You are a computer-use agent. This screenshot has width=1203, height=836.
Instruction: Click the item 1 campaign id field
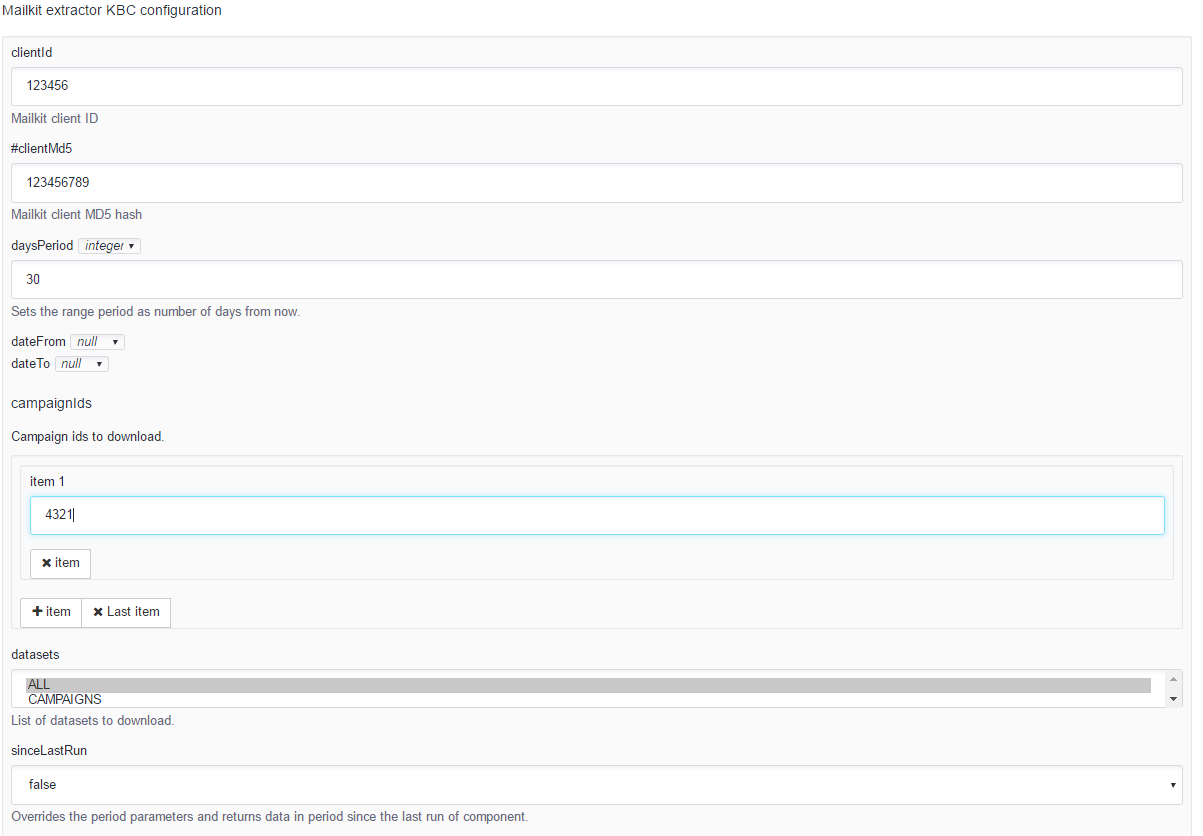[597, 515]
